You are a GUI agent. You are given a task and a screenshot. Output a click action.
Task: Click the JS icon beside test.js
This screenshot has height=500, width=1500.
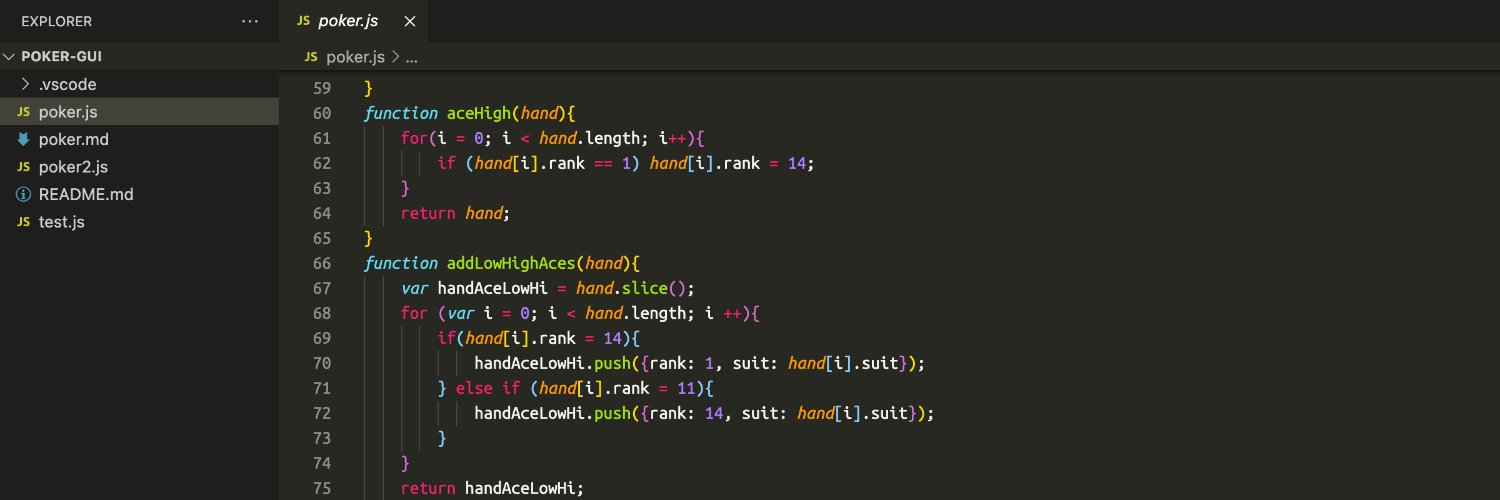click(24, 222)
